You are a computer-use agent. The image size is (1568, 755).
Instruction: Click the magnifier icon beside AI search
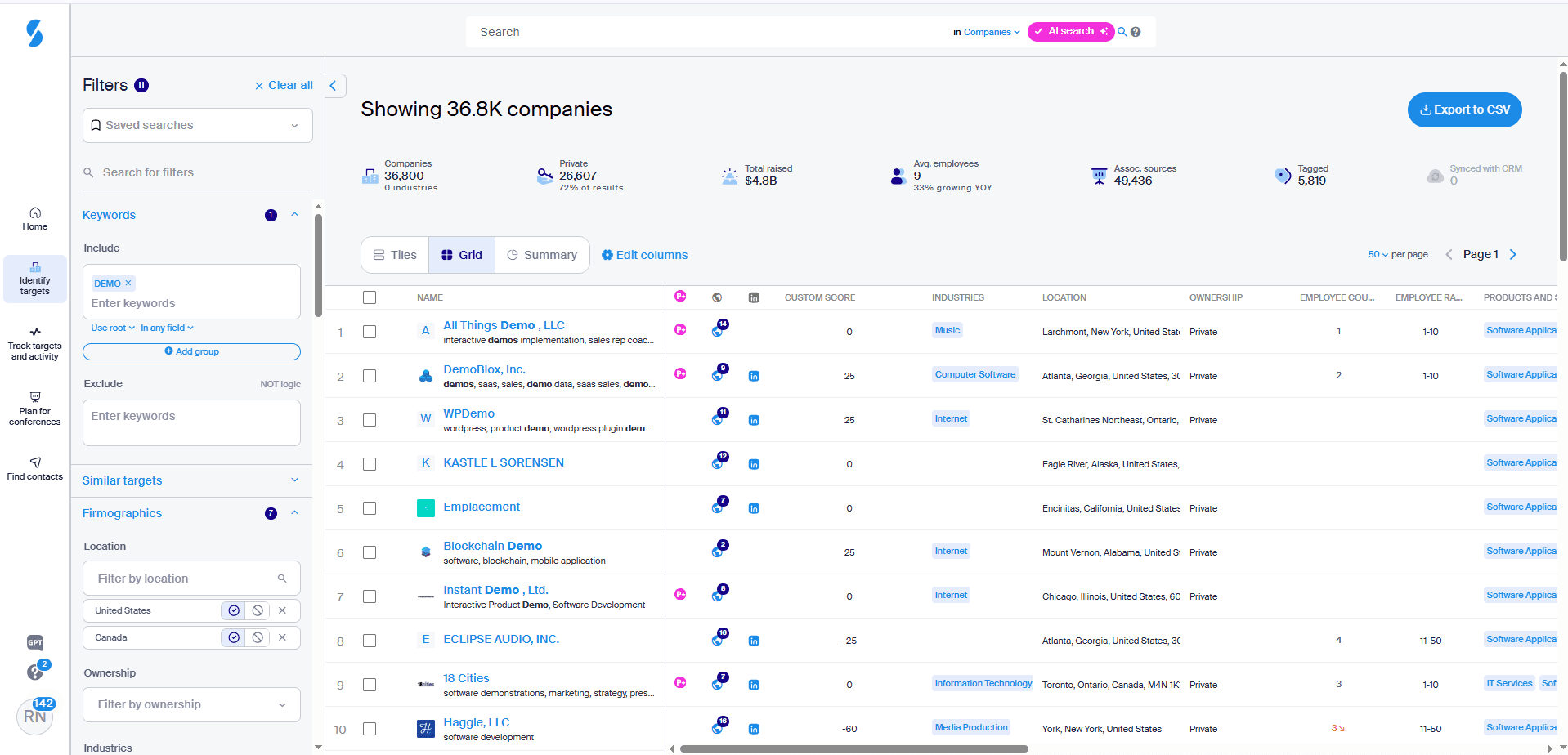[x=1122, y=32]
